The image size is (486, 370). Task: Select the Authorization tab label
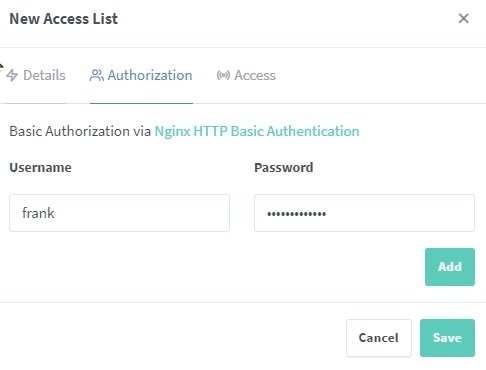[150, 75]
